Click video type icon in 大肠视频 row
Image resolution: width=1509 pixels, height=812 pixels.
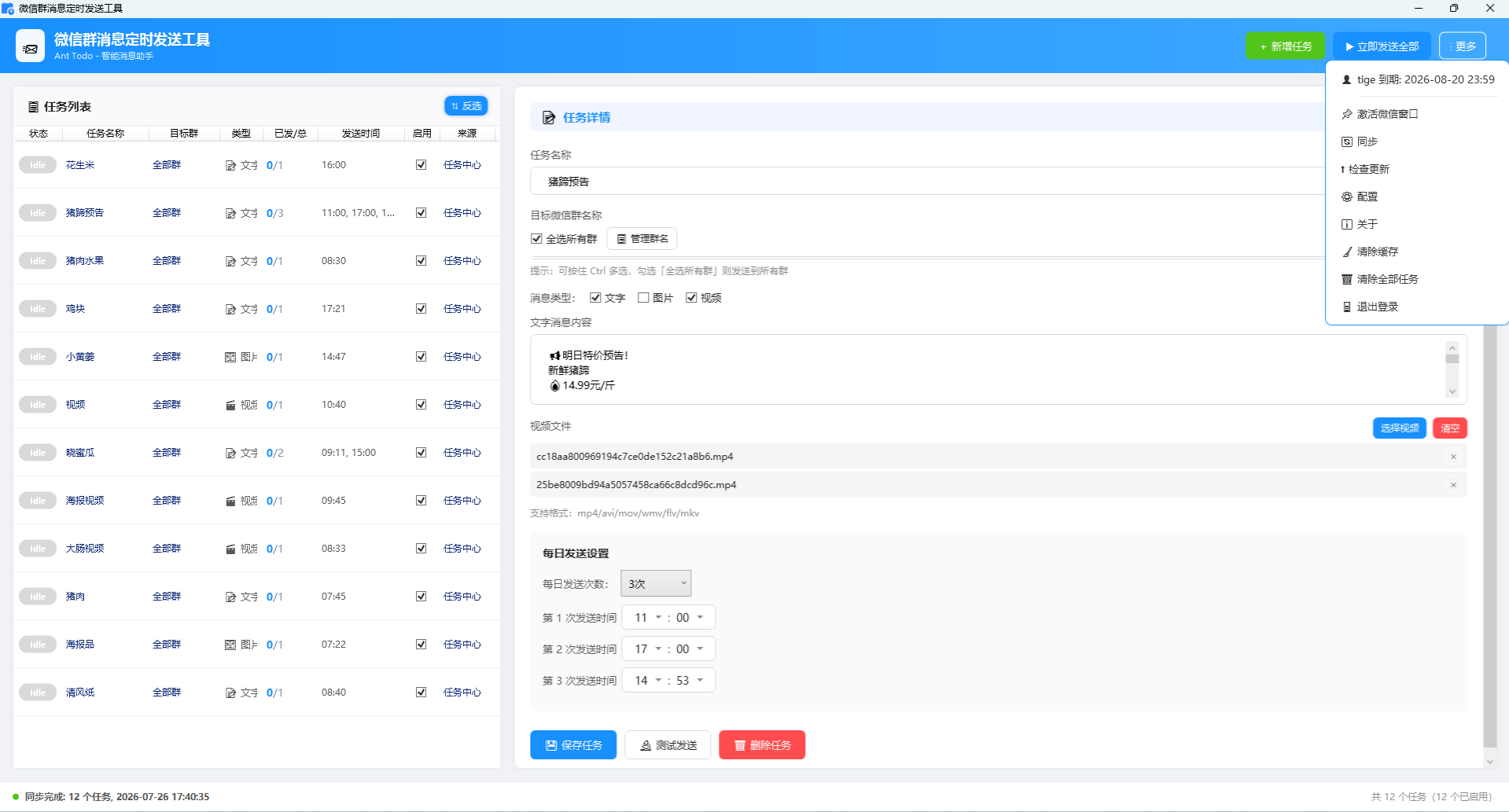[x=230, y=549]
